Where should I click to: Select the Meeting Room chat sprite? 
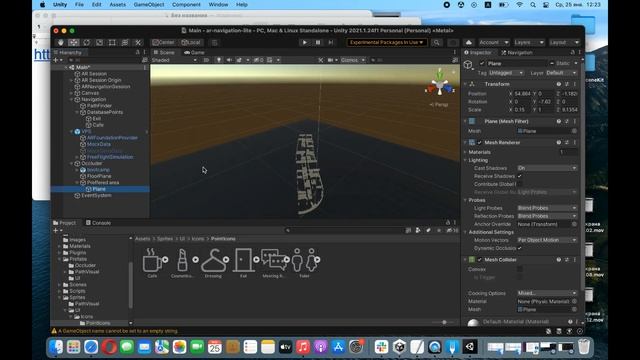pyautogui.click(x=273, y=263)
